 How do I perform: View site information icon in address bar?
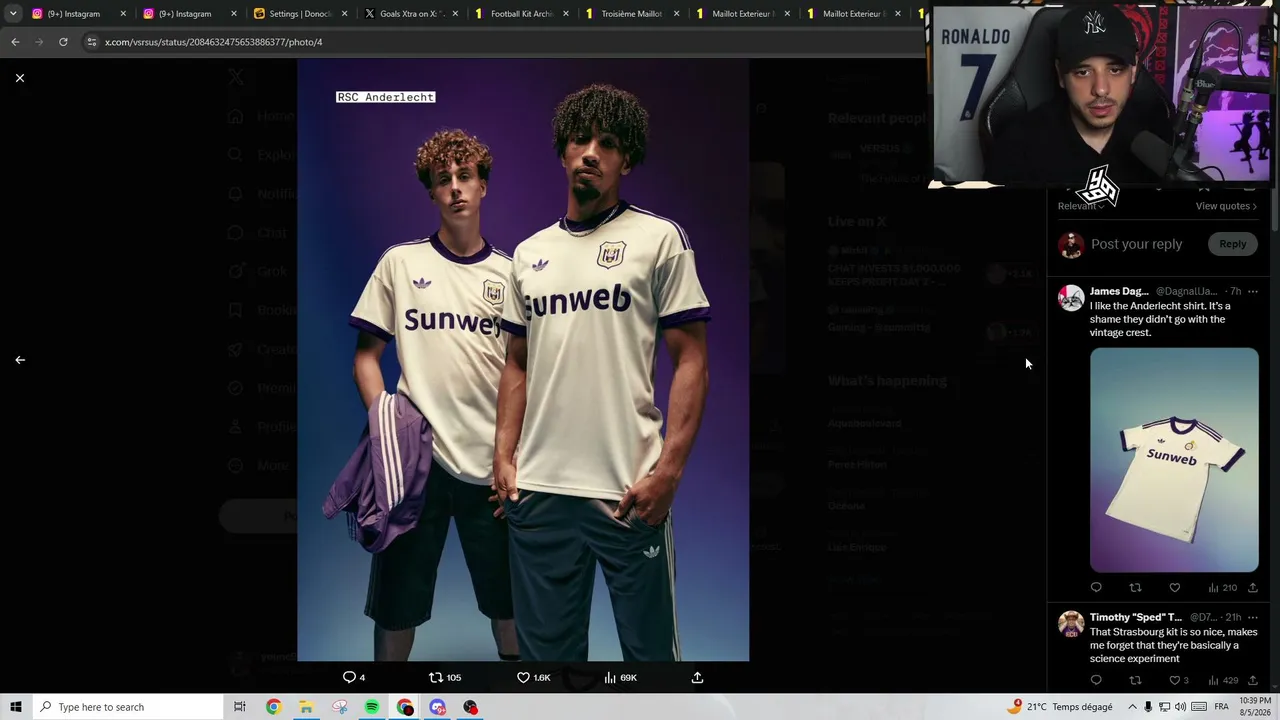click(x=92, y=42)
